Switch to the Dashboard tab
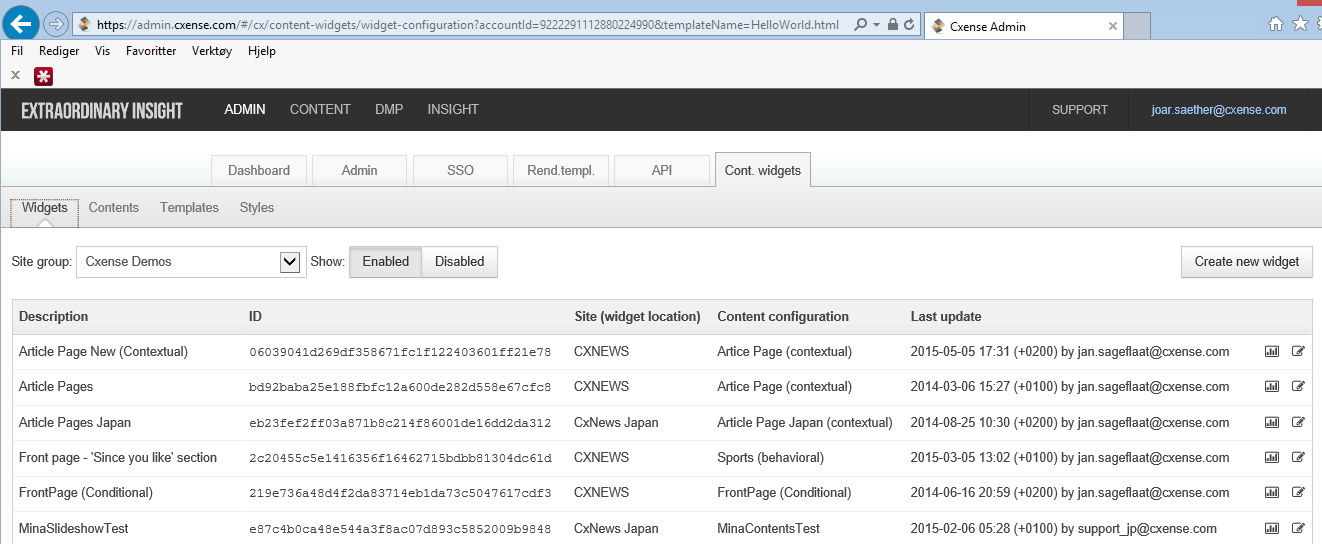The height and width of the screenshot is (544, 1322). (259, 170)
